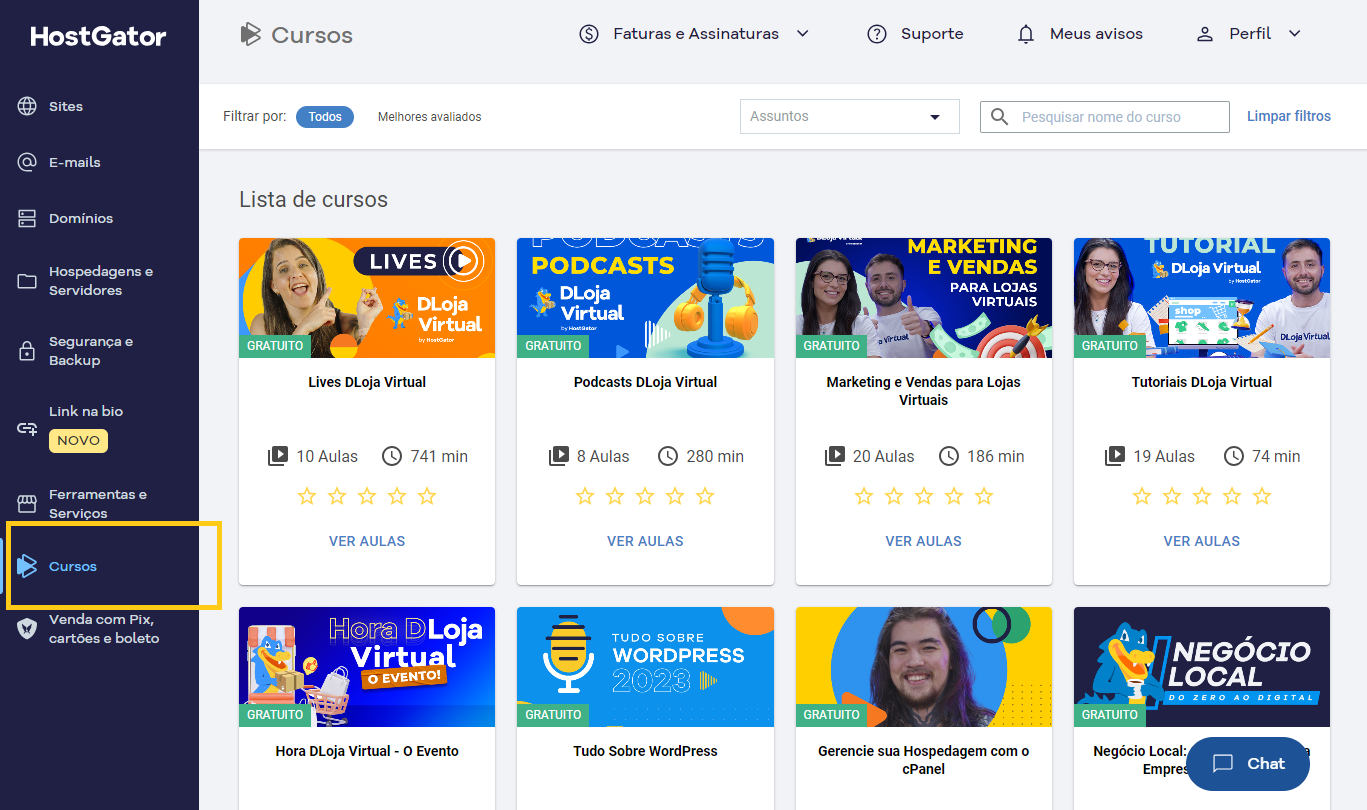The width and height of the screenshot is (1367, 810).
Task: Click the bell icon for Meus avisos
Action: pyautogui.click(x=1025, y=34)
